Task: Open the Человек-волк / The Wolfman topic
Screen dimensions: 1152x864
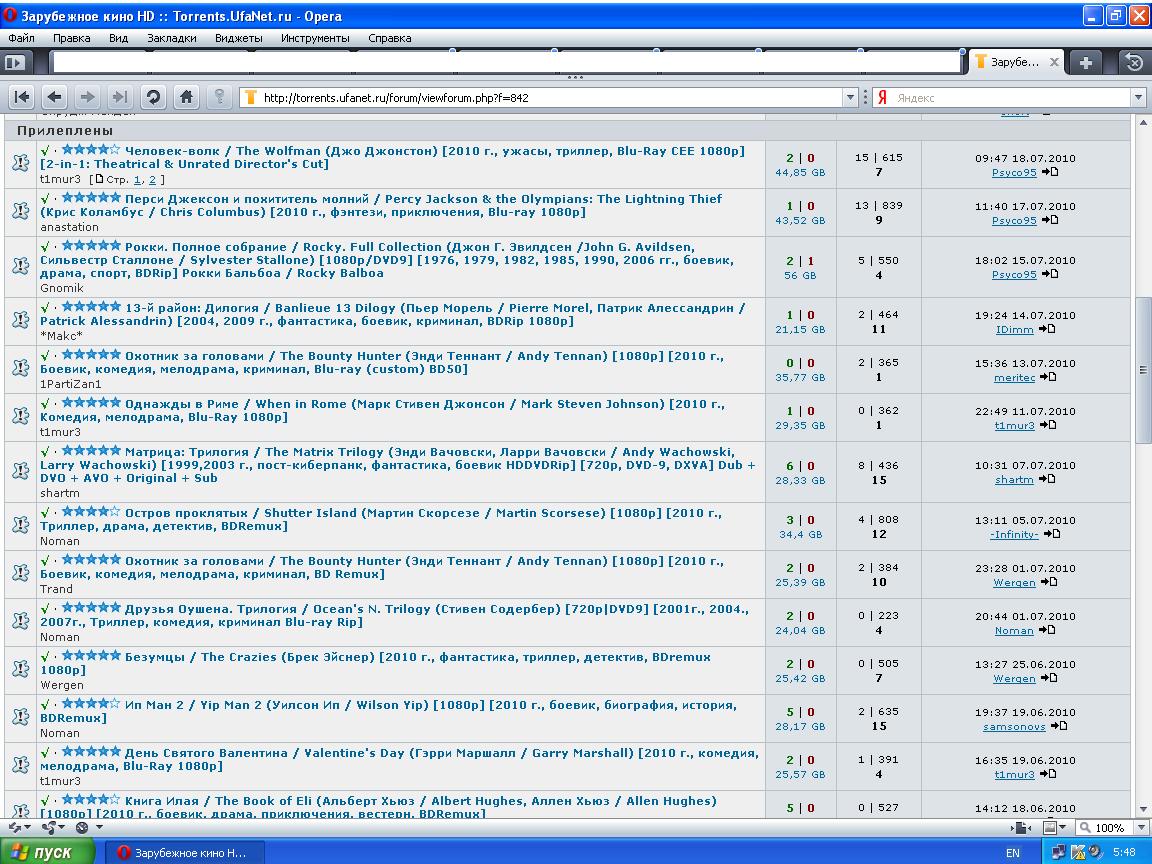Action: [x=392, y=157]
